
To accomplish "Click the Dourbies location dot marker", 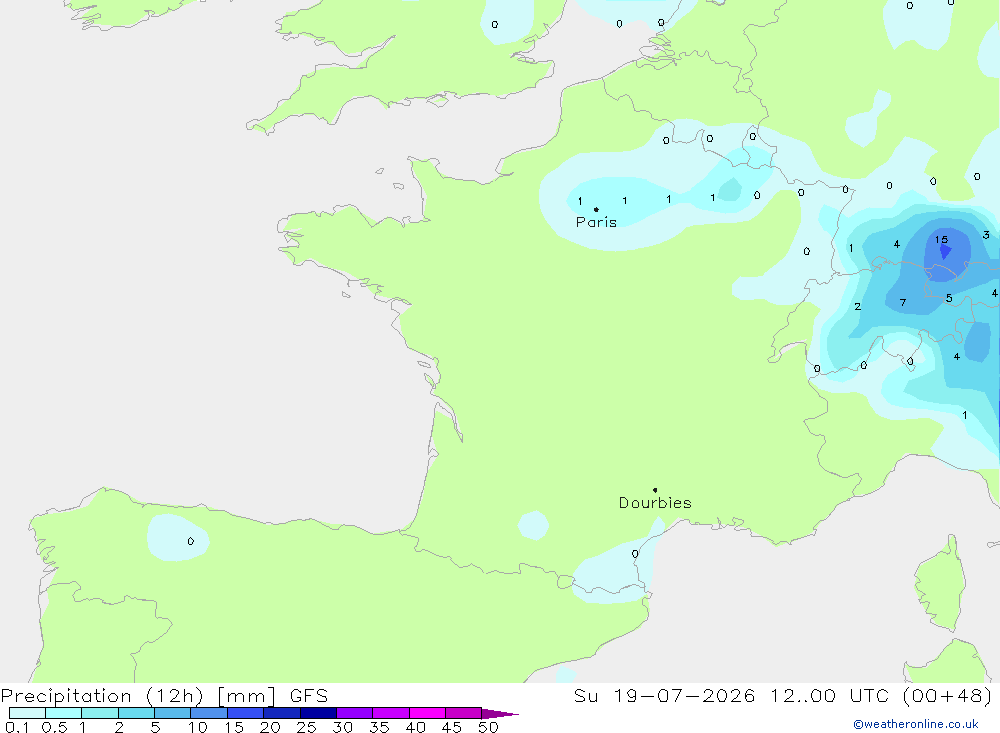I will pos(655,490).
